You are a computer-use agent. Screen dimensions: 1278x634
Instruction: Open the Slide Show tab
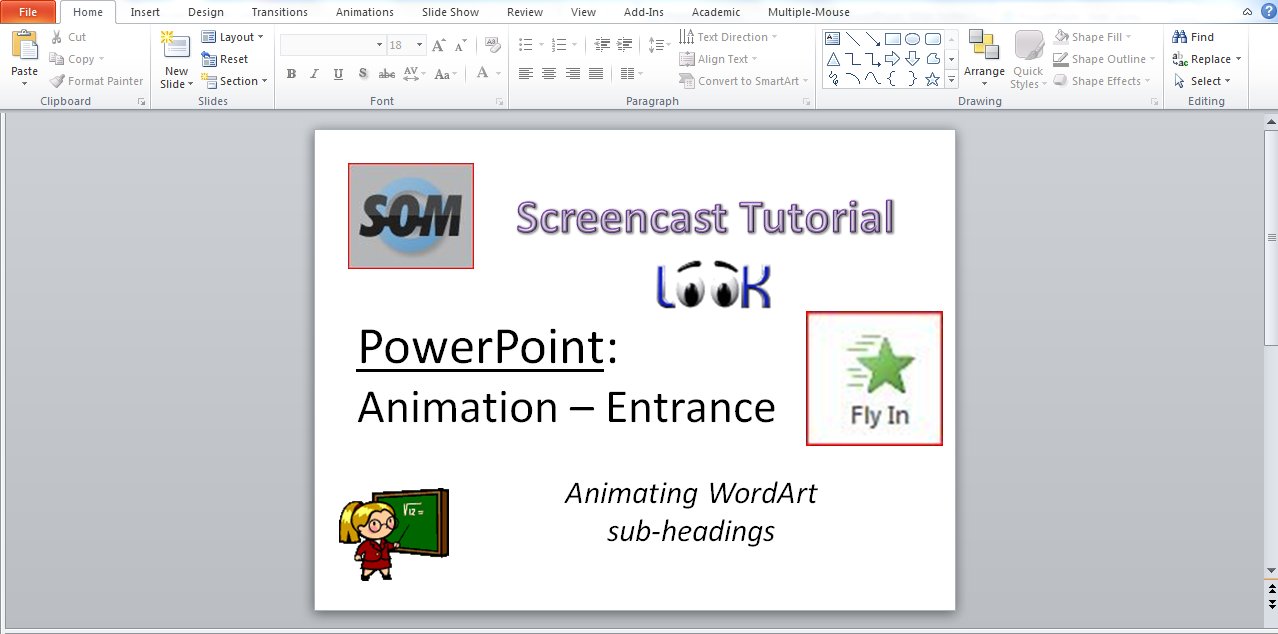(x=450, y=12)
